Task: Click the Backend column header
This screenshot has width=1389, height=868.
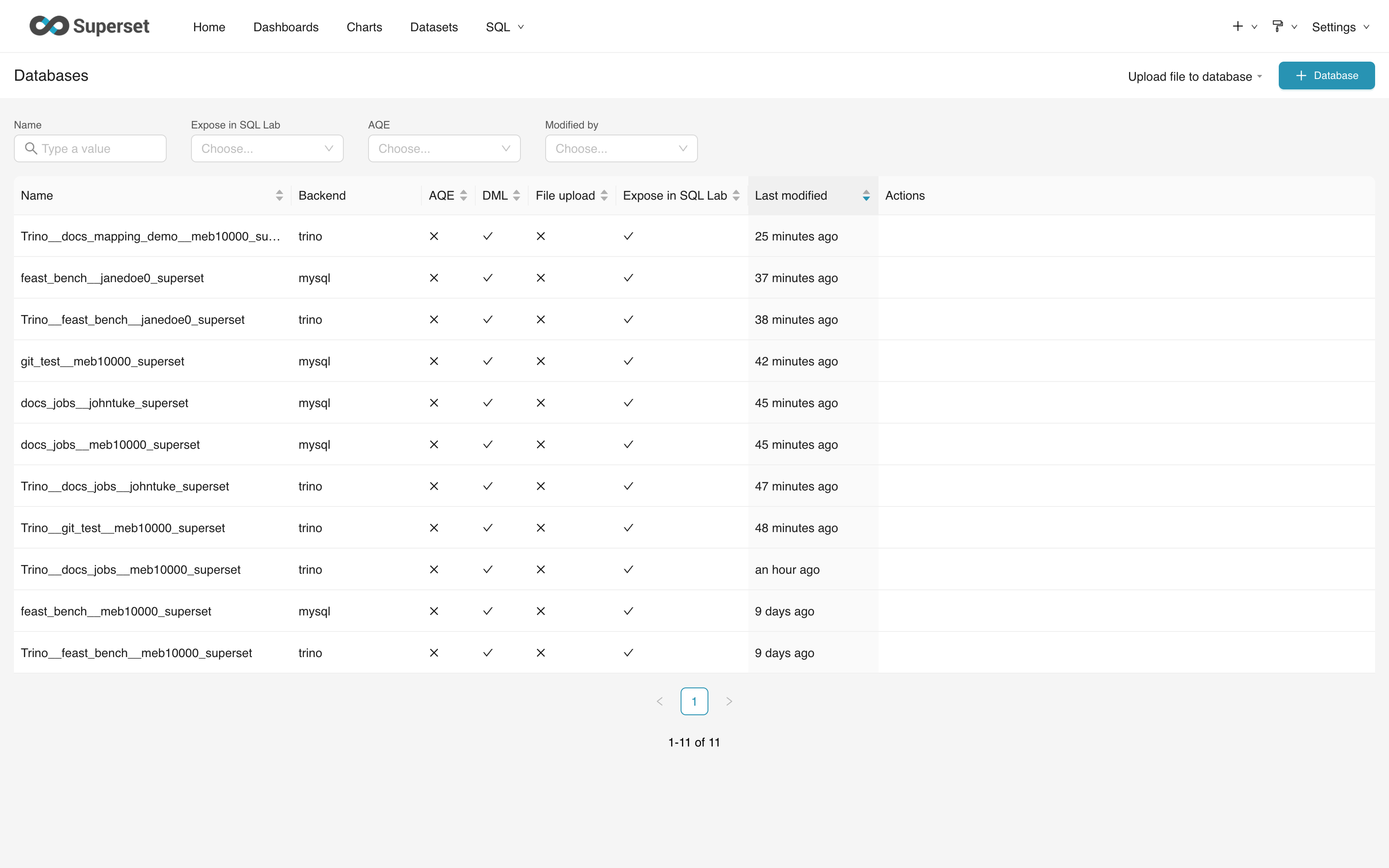Action: coord(322,196)
